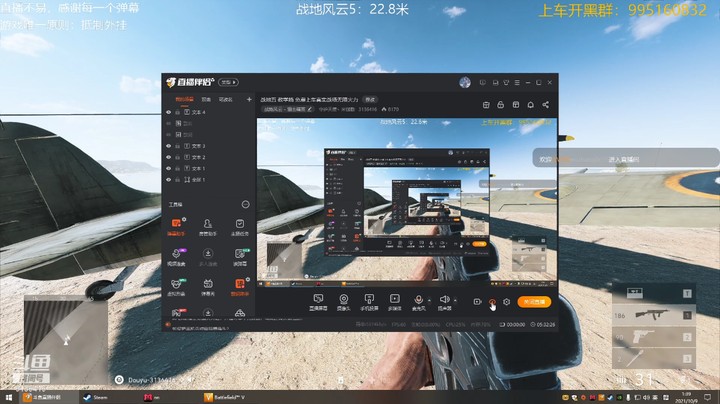The image size is (720, 404).
Task: Open the green-badged tool in the toolbox
Action: point(240,257)
